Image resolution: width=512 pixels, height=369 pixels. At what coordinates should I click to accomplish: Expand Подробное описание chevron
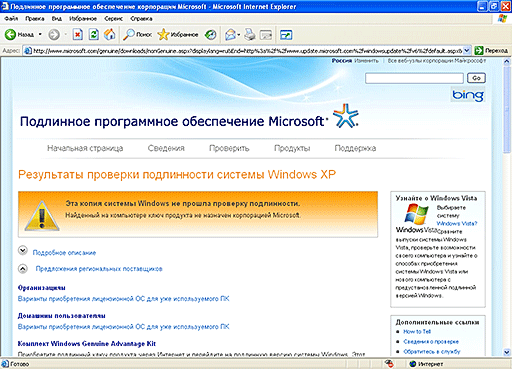tap(23, 250)
